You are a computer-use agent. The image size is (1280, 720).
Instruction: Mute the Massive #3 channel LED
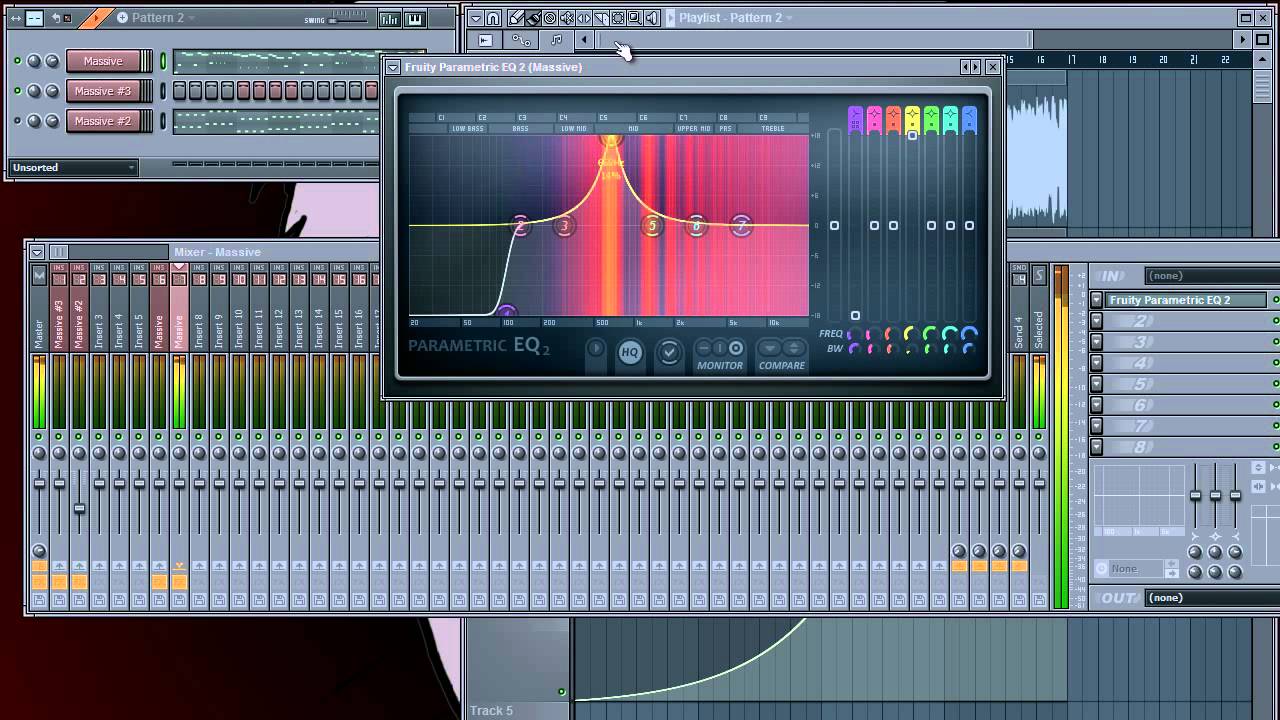pyautogui.click(x=17, y=91)
